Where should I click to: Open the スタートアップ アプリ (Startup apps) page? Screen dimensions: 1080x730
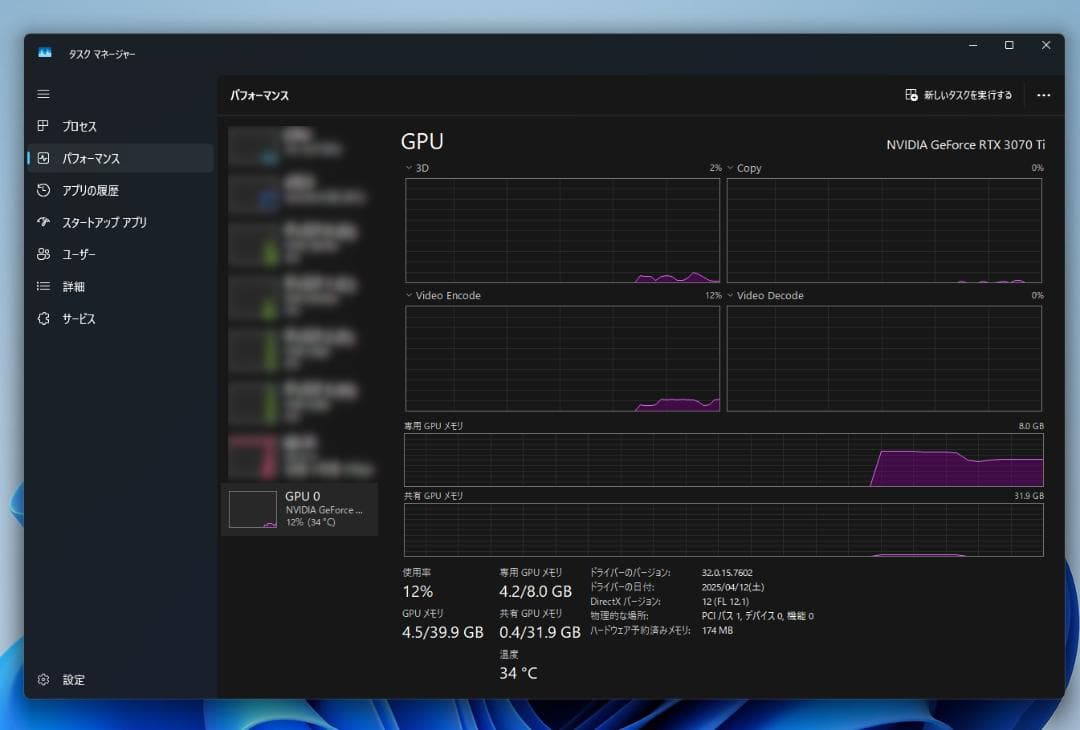(42, 222)
